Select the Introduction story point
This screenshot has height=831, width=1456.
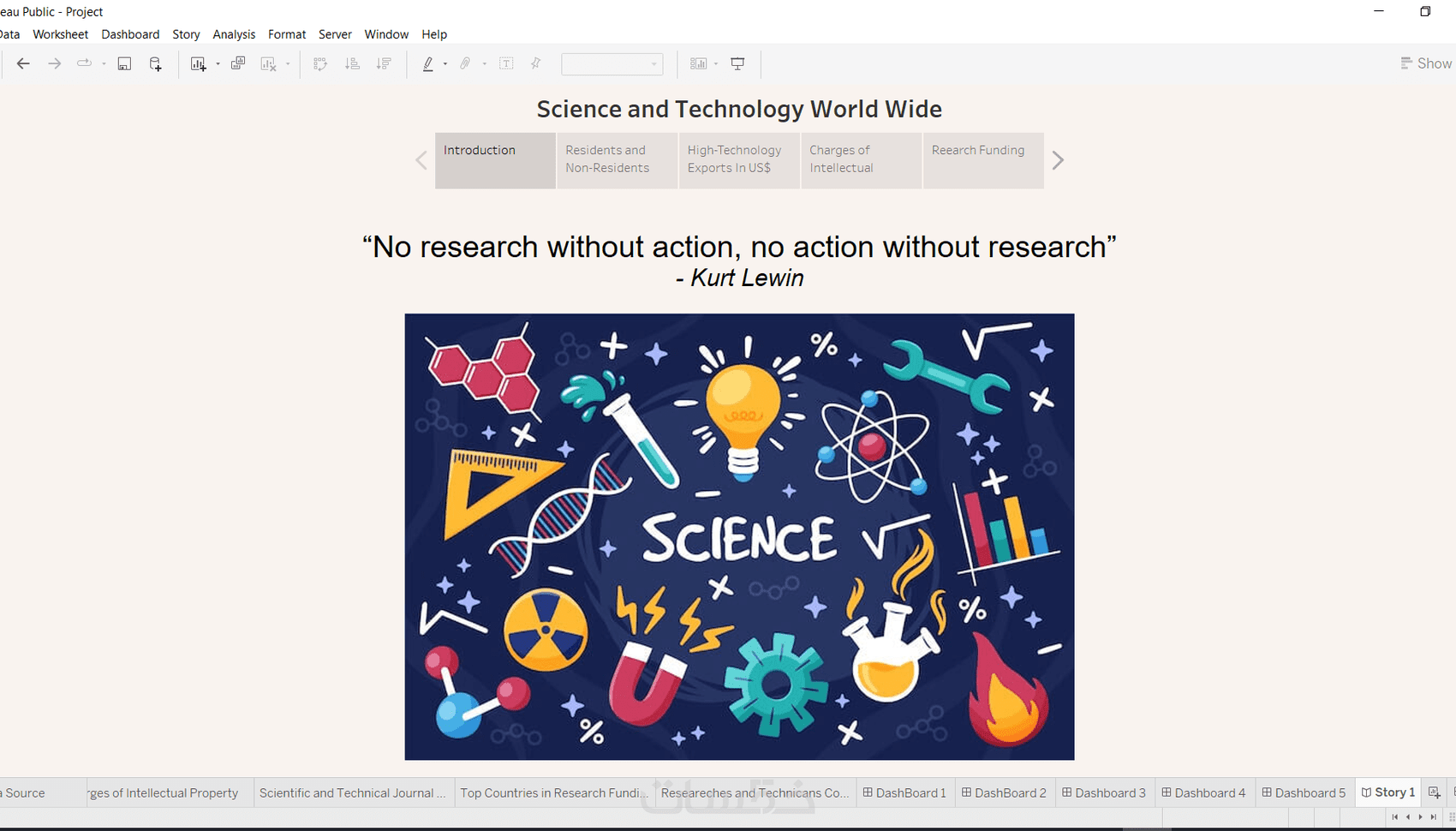click(x=495, y=160)
